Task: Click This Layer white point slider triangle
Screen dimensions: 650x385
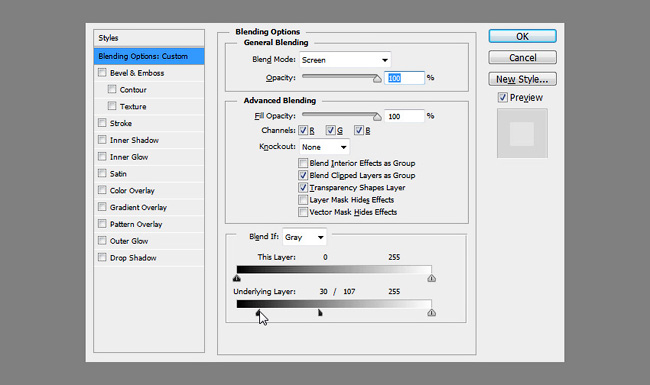Action: coord(432,278)
